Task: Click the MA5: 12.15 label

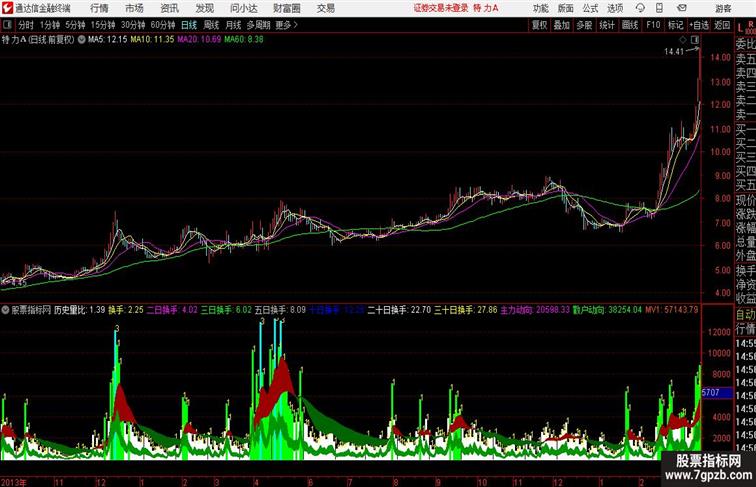Action: pyautogui.click(x=108, y=40)
